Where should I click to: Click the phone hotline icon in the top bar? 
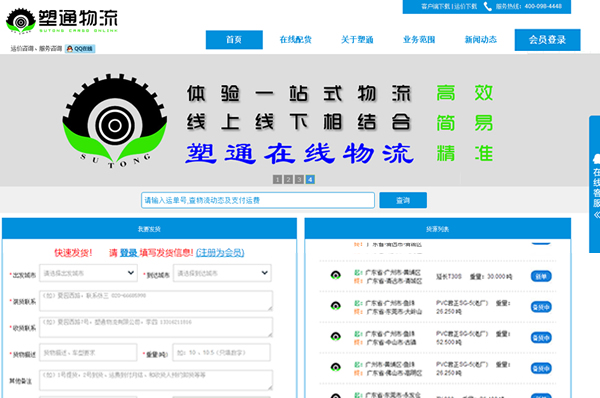click(488, 7)
